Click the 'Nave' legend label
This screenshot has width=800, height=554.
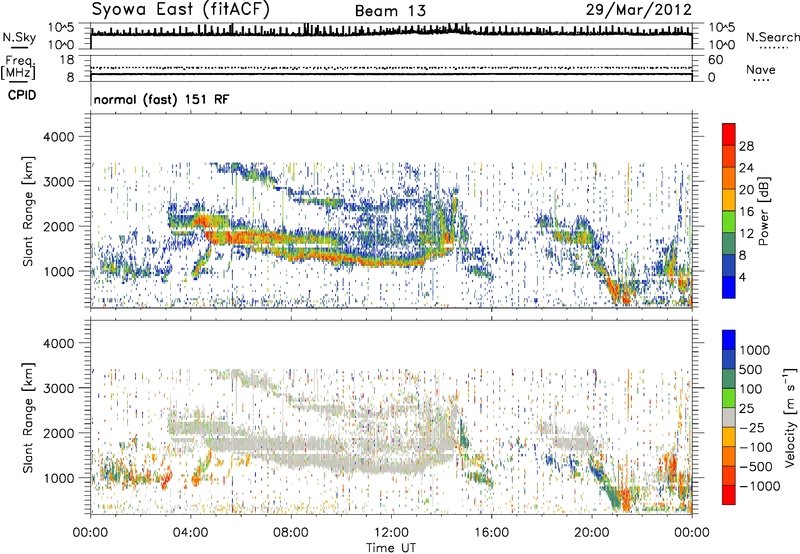pyautogui.click(x=761, y=69)
